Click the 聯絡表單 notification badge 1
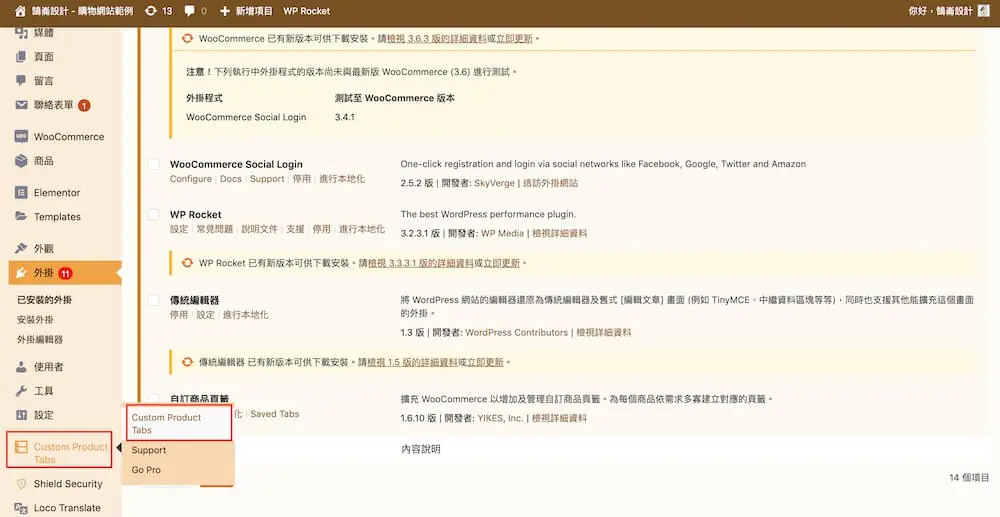 84,105
